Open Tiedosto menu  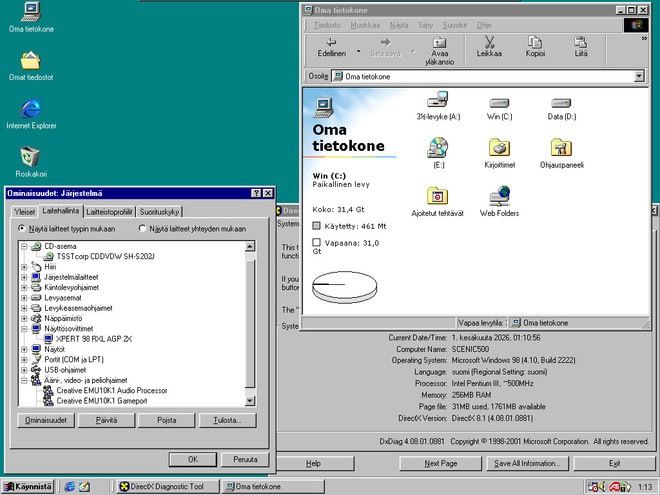click(327, 25)
